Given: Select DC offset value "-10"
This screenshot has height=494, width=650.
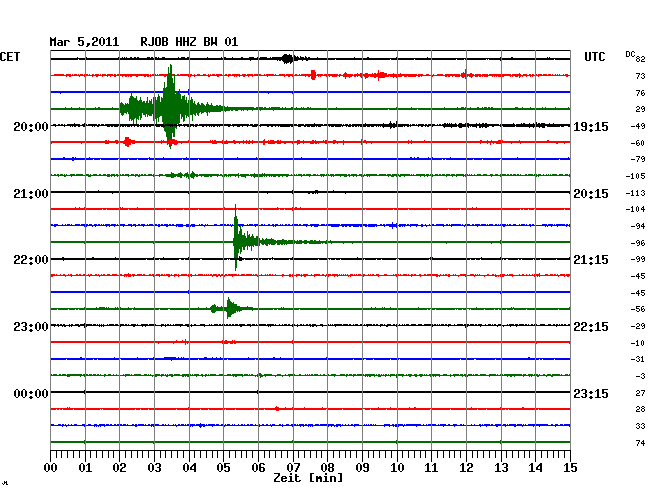Looking at the screenshot, I should tap(638, 343).
